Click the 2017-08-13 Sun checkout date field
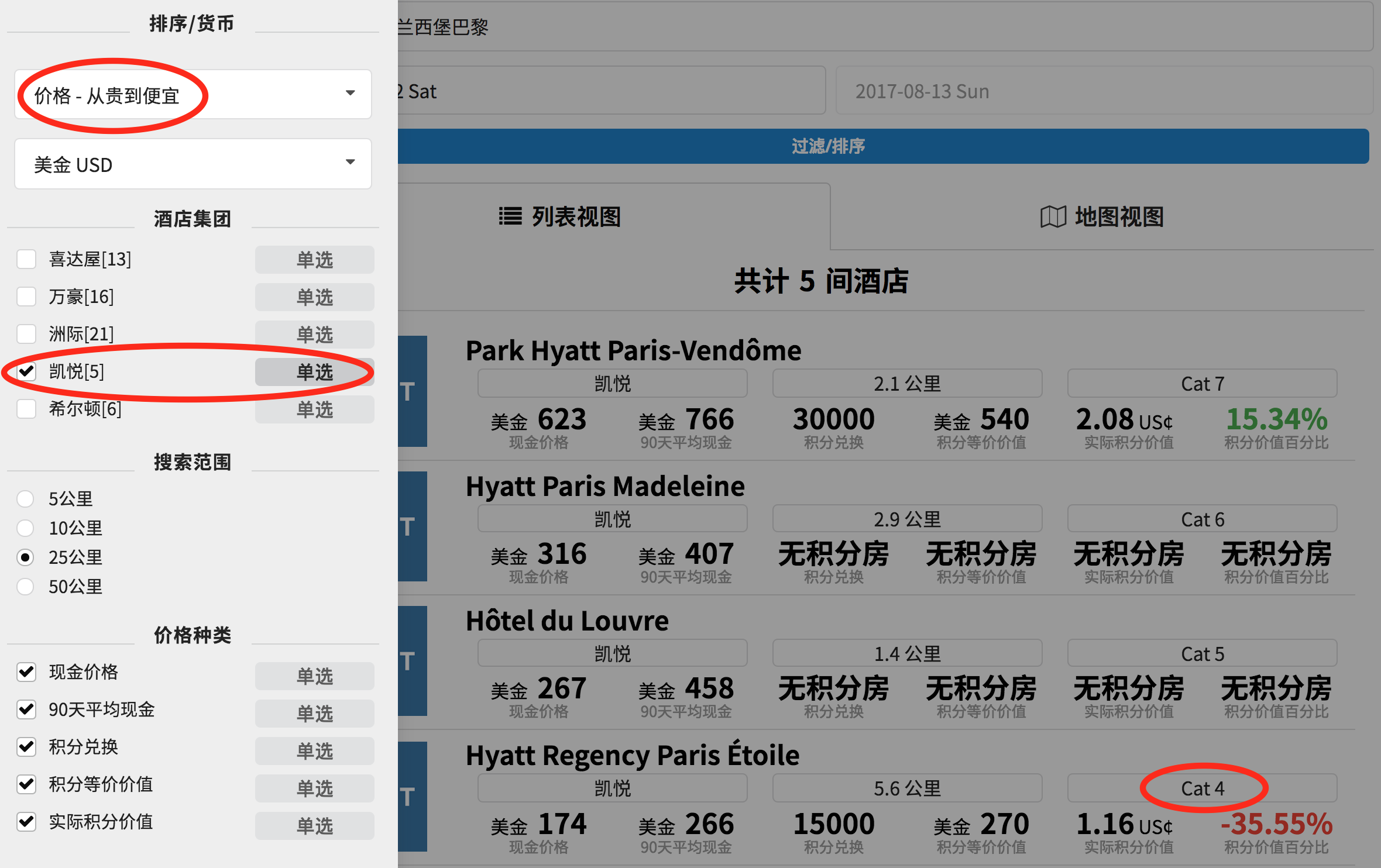This screenshot has width=1381, height=868. click(1104, 91)
